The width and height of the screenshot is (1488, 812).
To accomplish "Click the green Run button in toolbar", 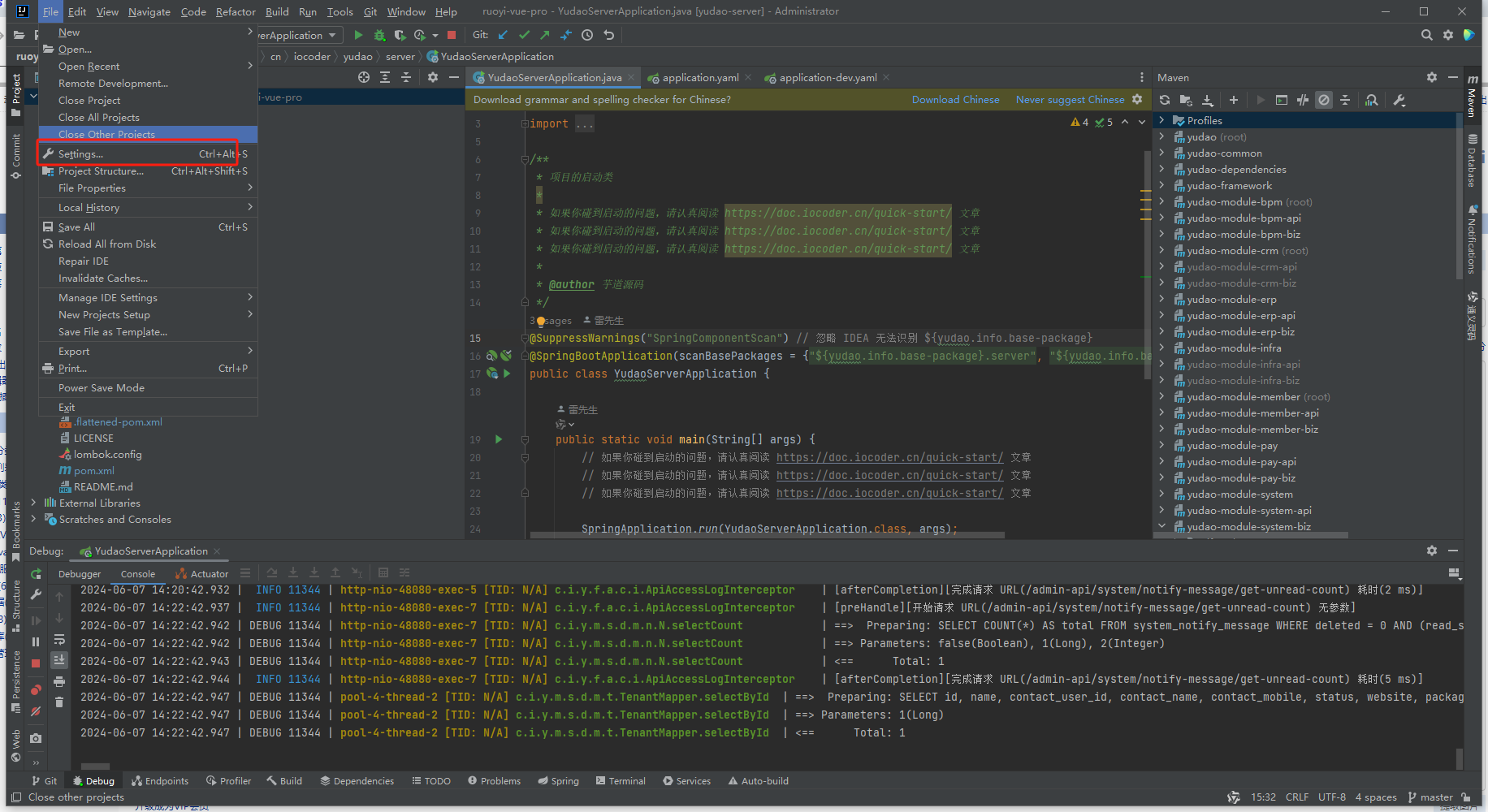I will (358, 35).
